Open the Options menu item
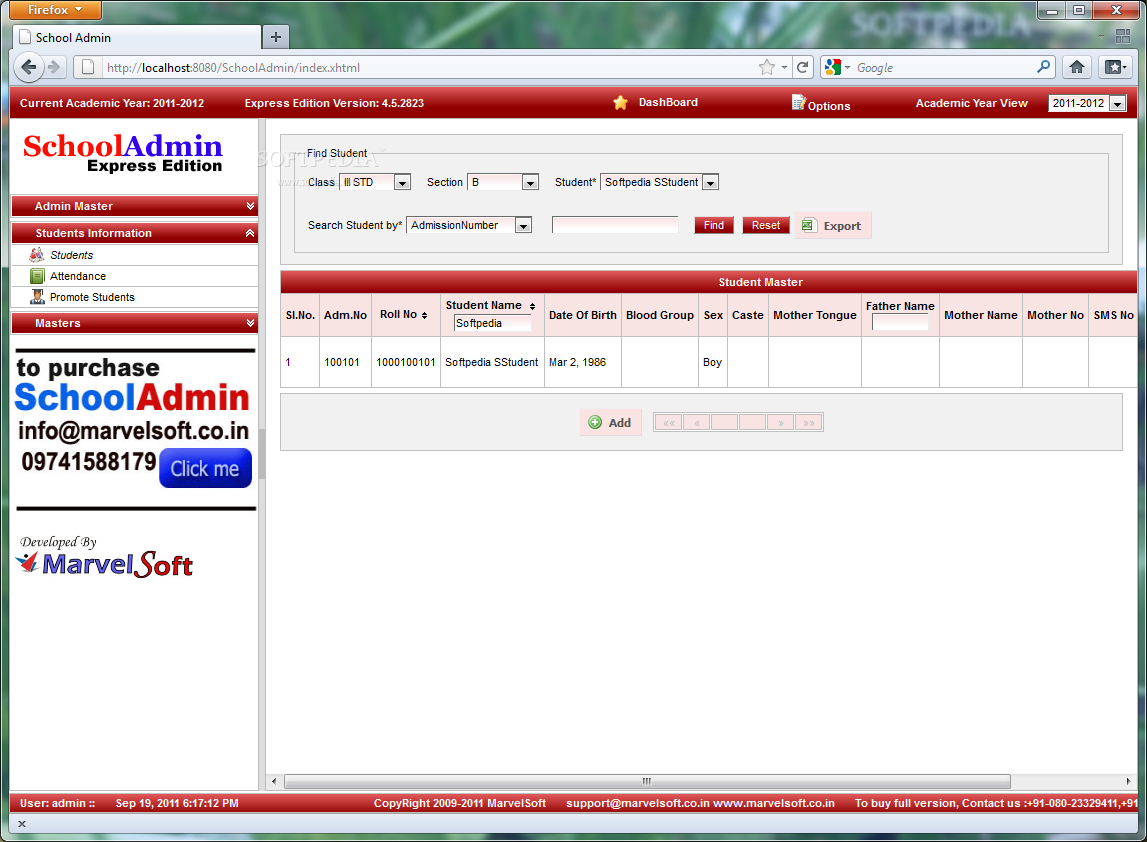Screen dimensions: 1147x842 click(829, 105)
